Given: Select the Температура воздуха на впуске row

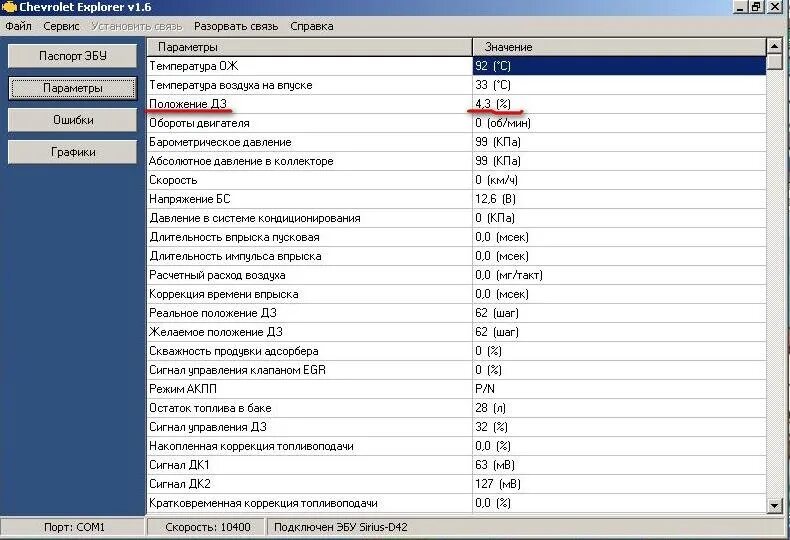Looking at the screenshot, I should (456, 85).
